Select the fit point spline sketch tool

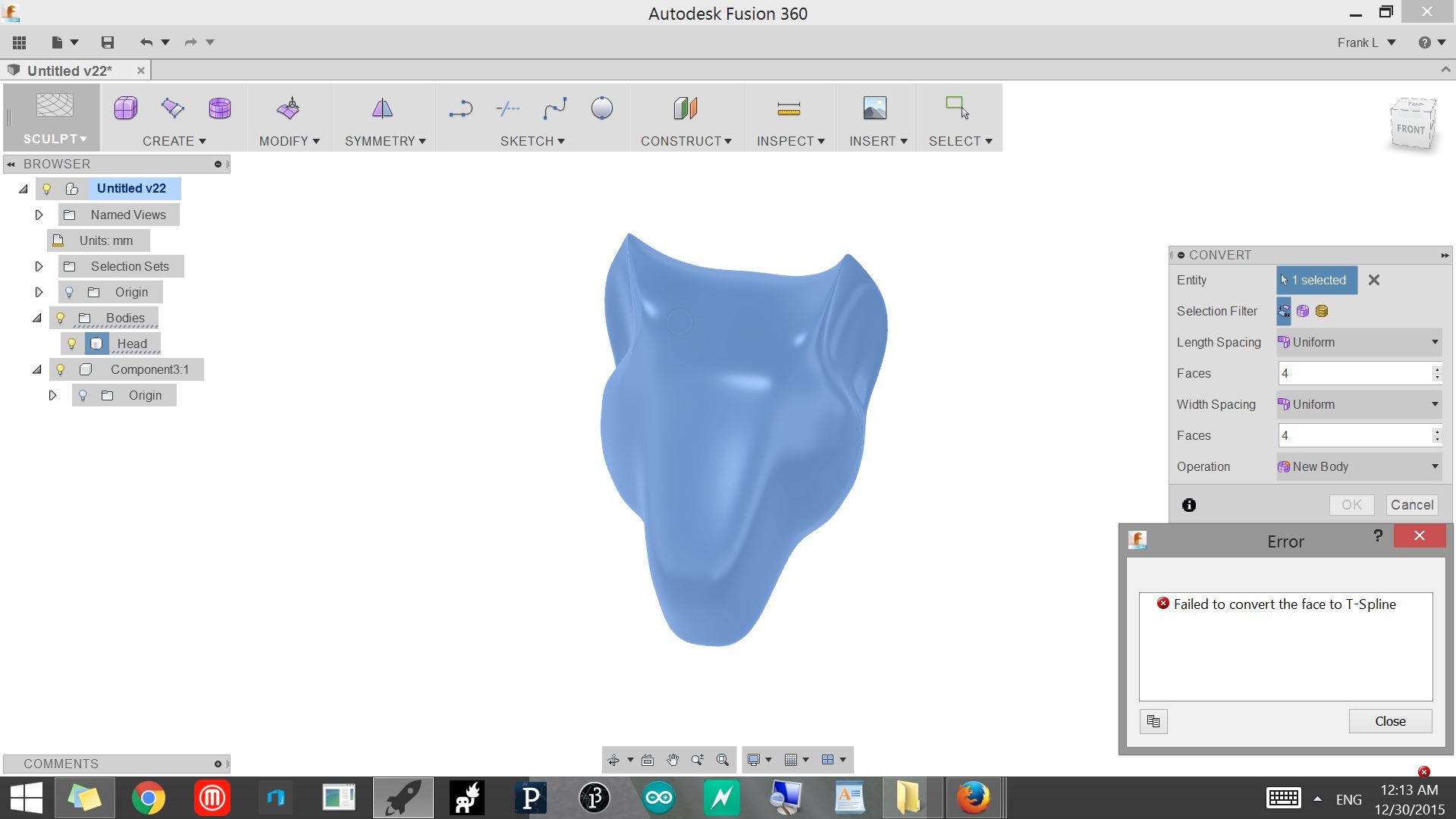click(x=554, y=108)
